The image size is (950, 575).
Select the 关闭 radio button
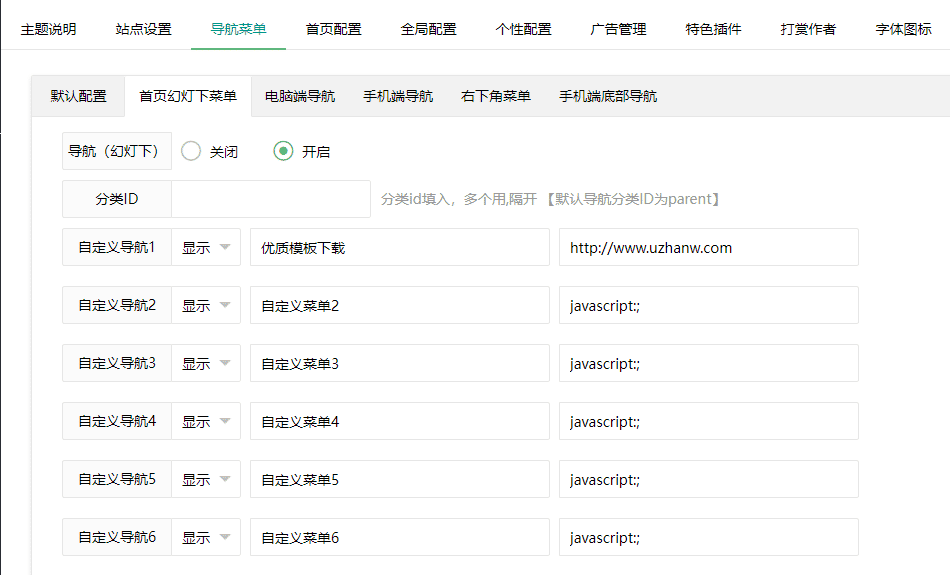pyautogui.click(x=191, y=151)
